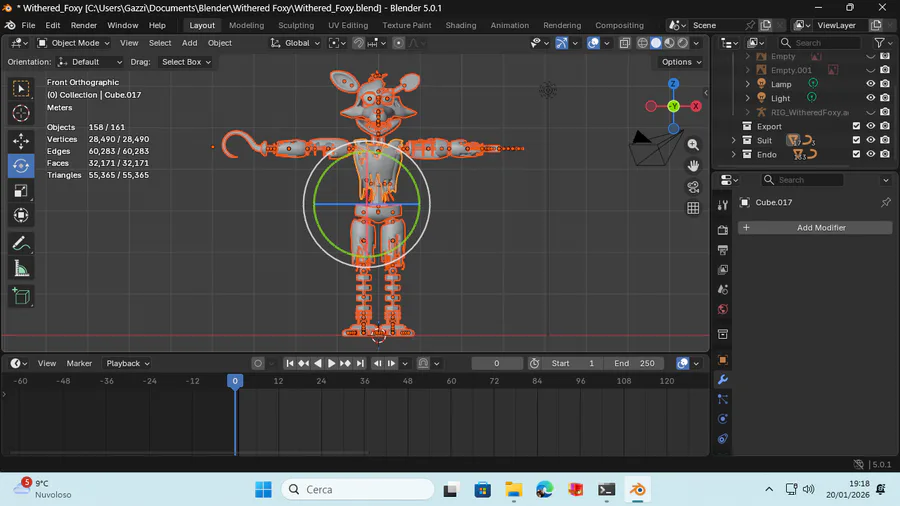Screen dimensions: 900x506
Task: Pick the Add Cube tool
Action: (21, 296)
